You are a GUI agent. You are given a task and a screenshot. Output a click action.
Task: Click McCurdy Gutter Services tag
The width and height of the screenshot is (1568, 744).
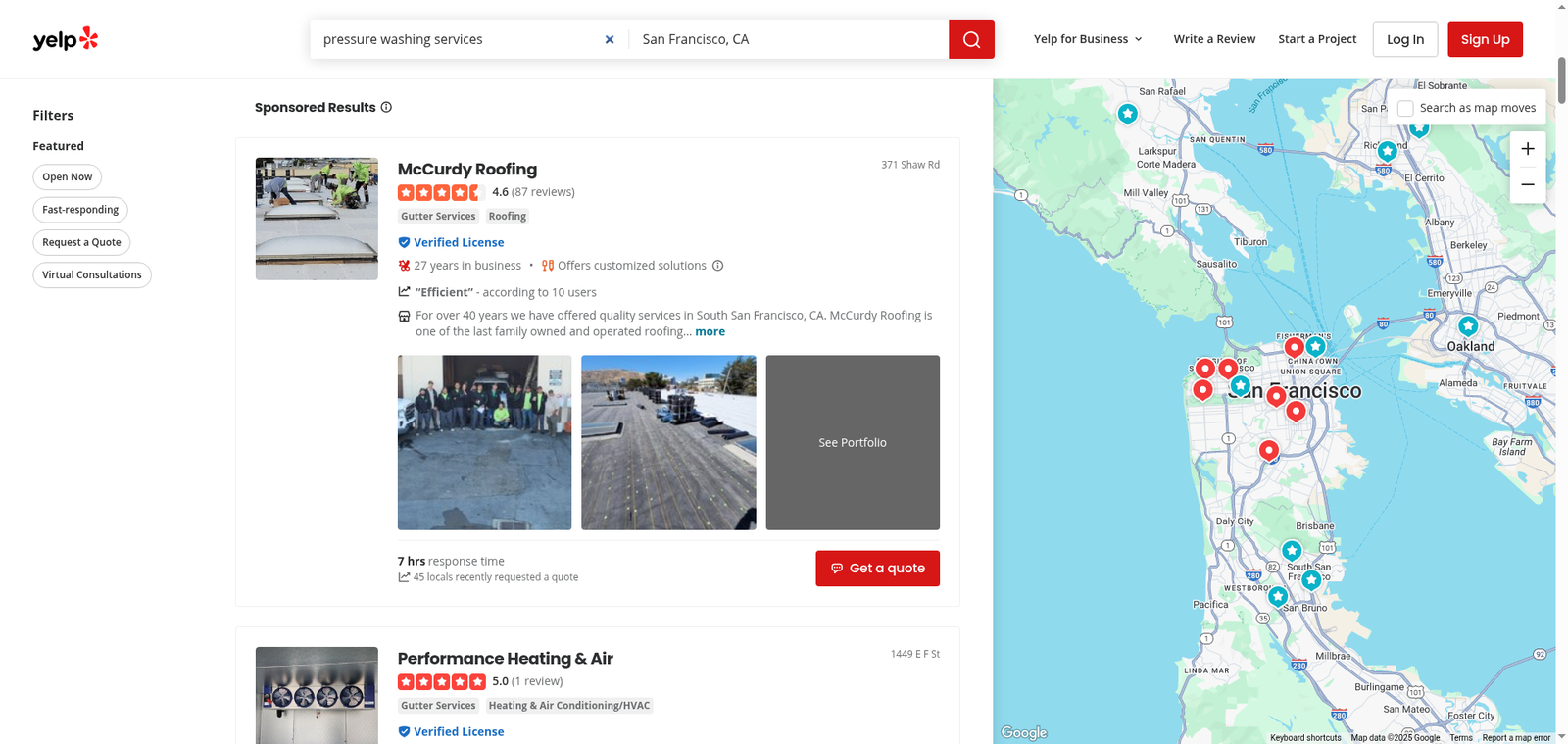click(438, 217)
